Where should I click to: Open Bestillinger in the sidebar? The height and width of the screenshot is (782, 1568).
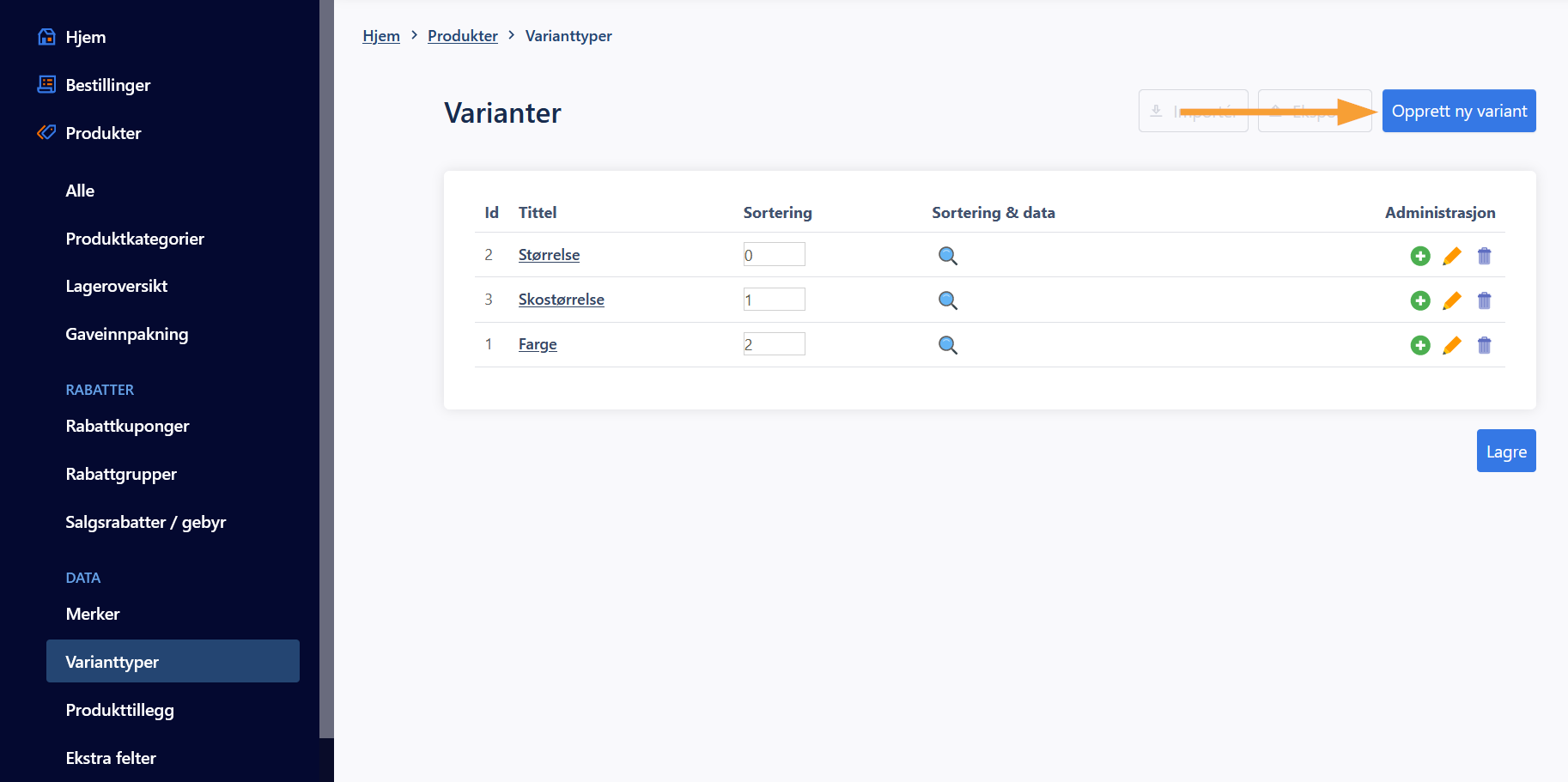click(x=107, y=85)
